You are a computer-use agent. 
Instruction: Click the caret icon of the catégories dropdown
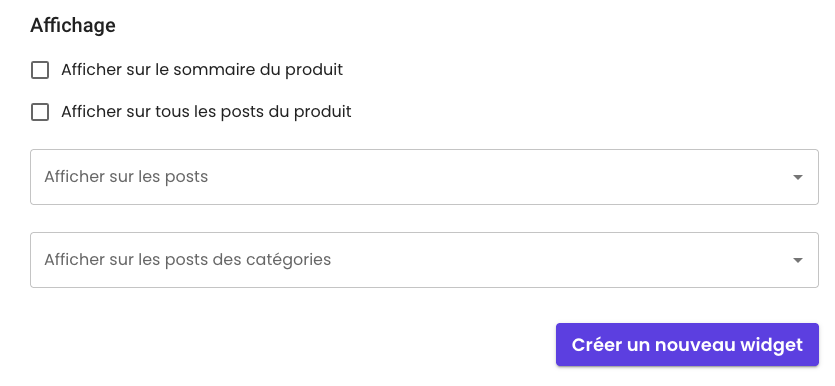797,260
